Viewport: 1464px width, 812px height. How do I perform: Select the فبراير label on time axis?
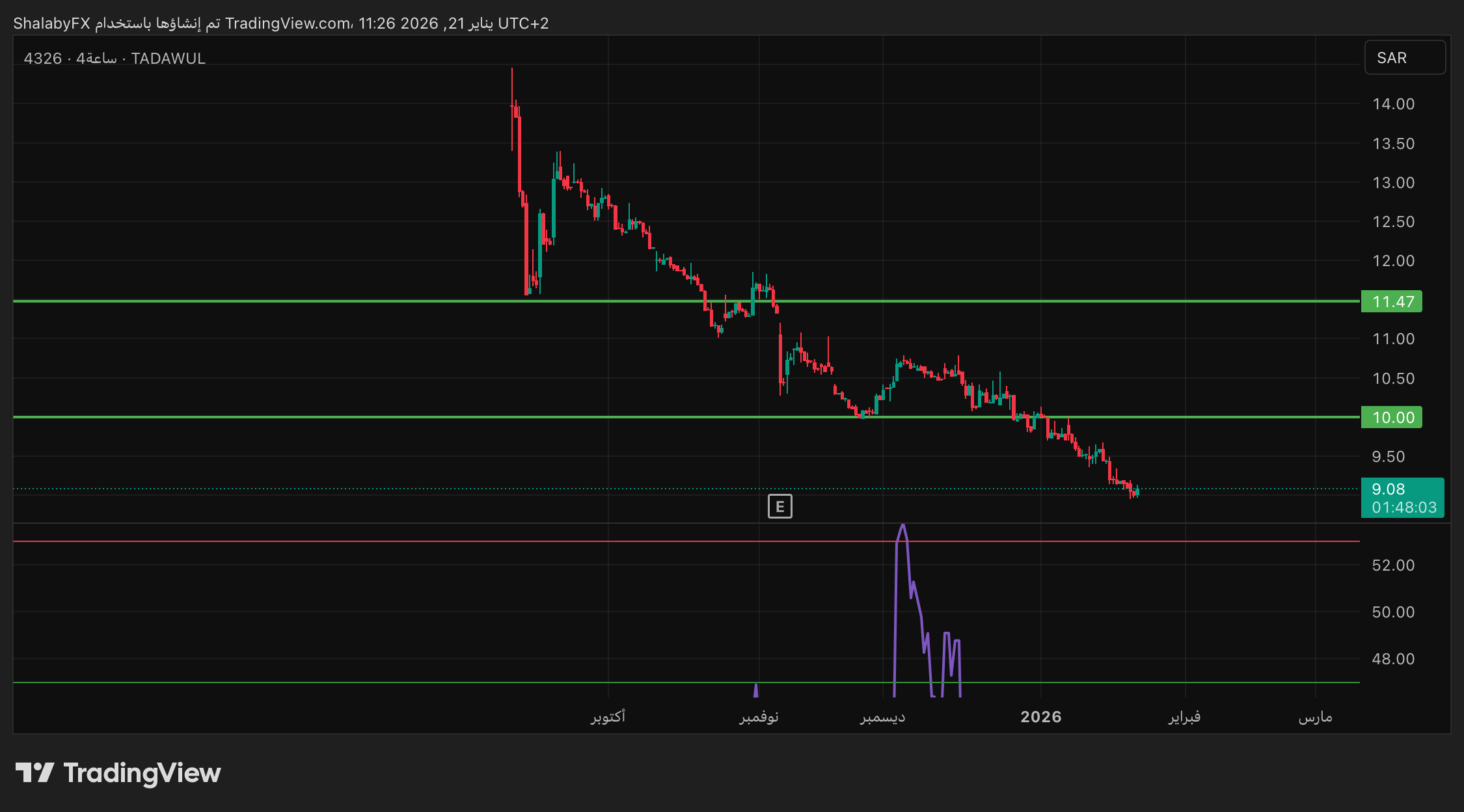click(x=1184, y=717)
